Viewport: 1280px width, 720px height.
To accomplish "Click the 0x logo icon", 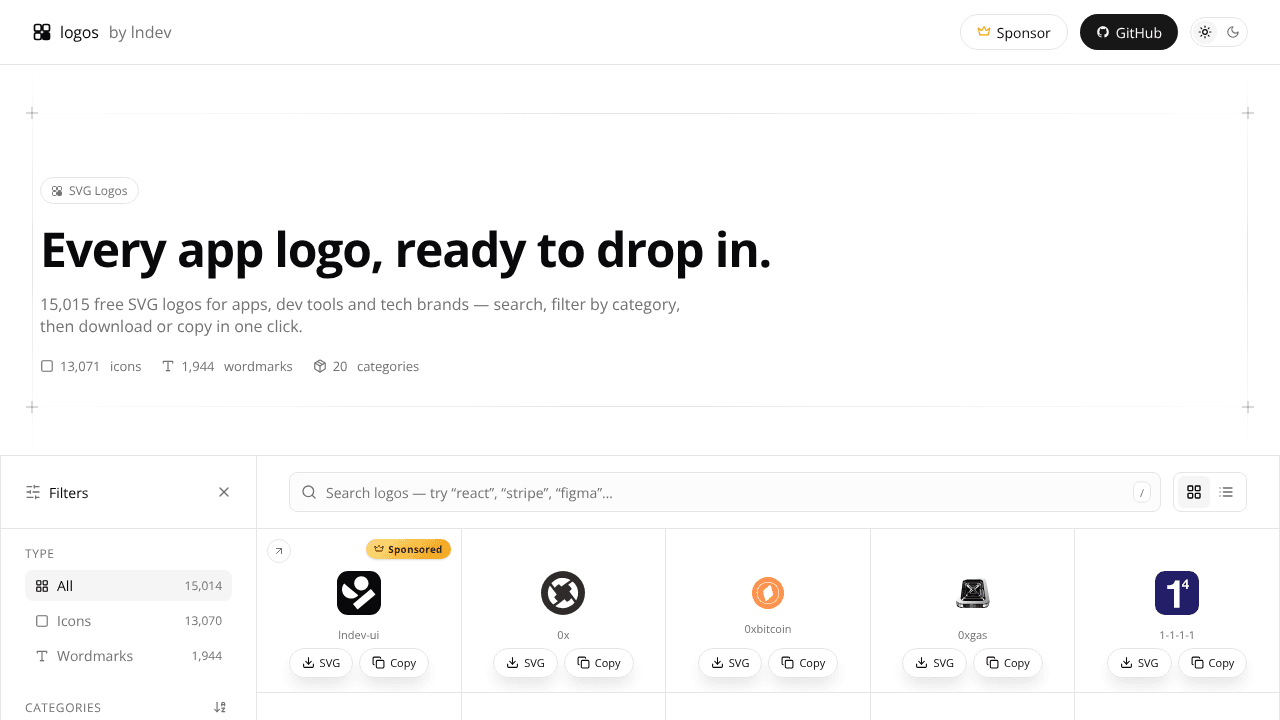I will pos(563,593).
